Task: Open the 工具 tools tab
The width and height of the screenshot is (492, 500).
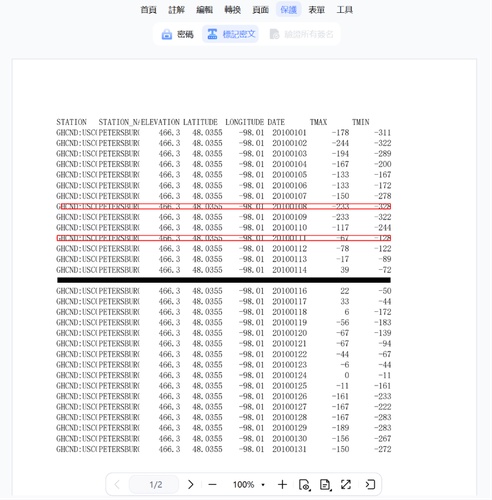Action: click(x=344, y=10)
